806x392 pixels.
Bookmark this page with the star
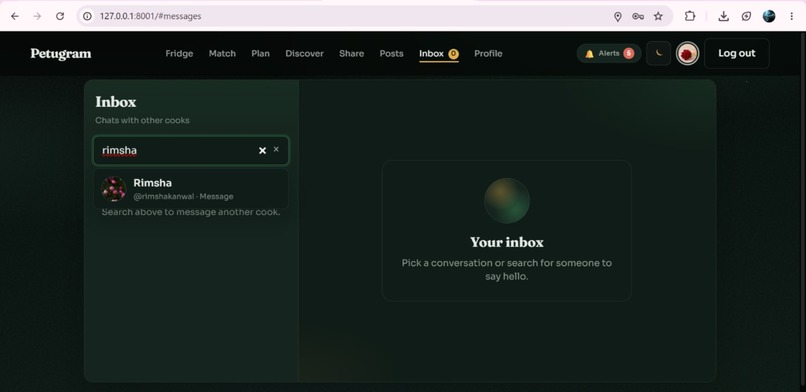tap(658, 16)
